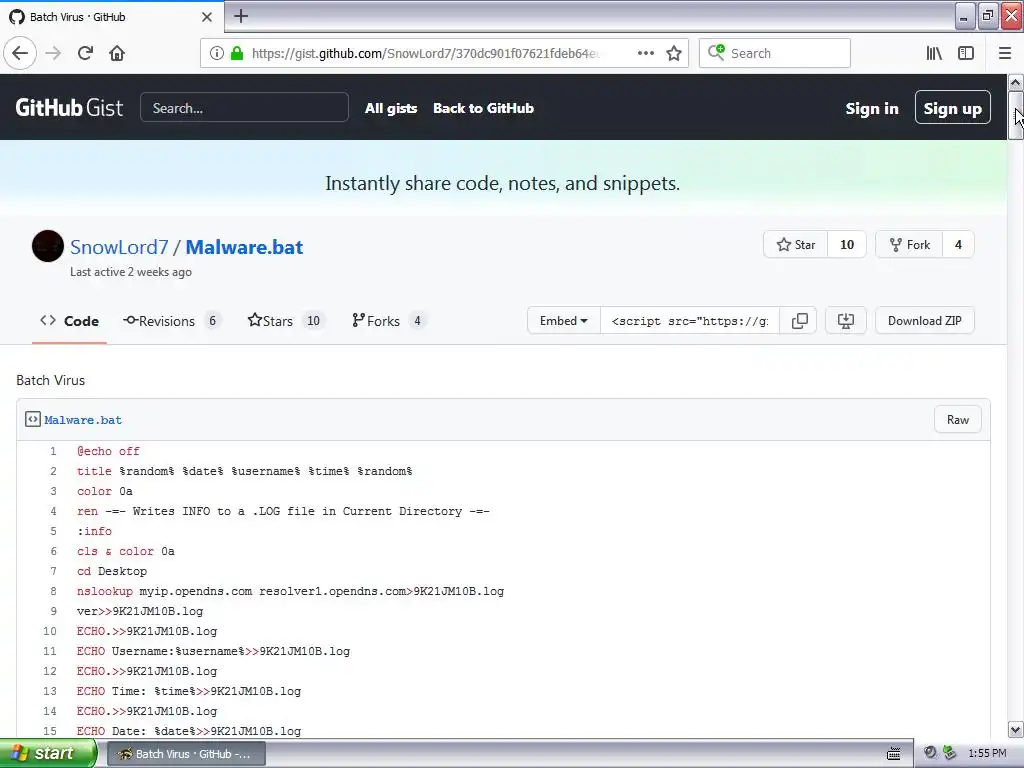The width and height of the screenshot is (1024, 768).
Task: Focus the Gist Search... field
Action: pos(244,107)
